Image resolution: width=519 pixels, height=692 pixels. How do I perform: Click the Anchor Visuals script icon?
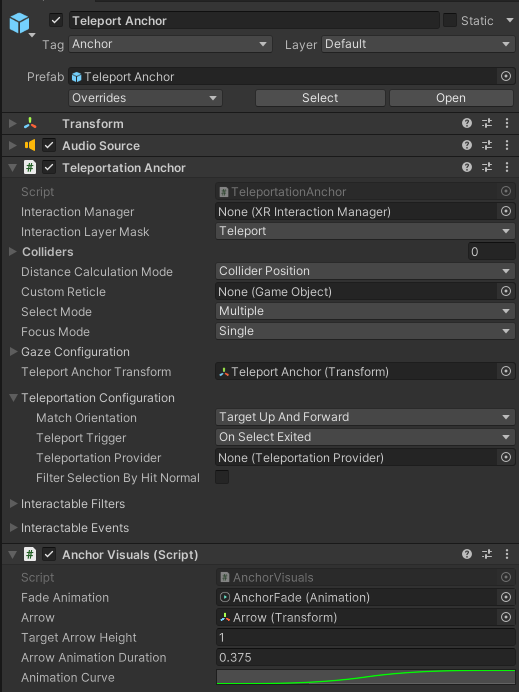pyautogui.click(x=30, y=554)
